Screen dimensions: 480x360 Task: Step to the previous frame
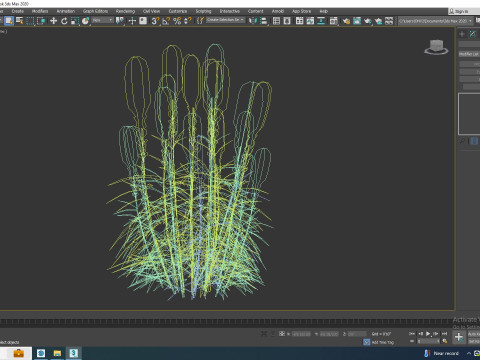pyautogui.click(x=420, y=333)
